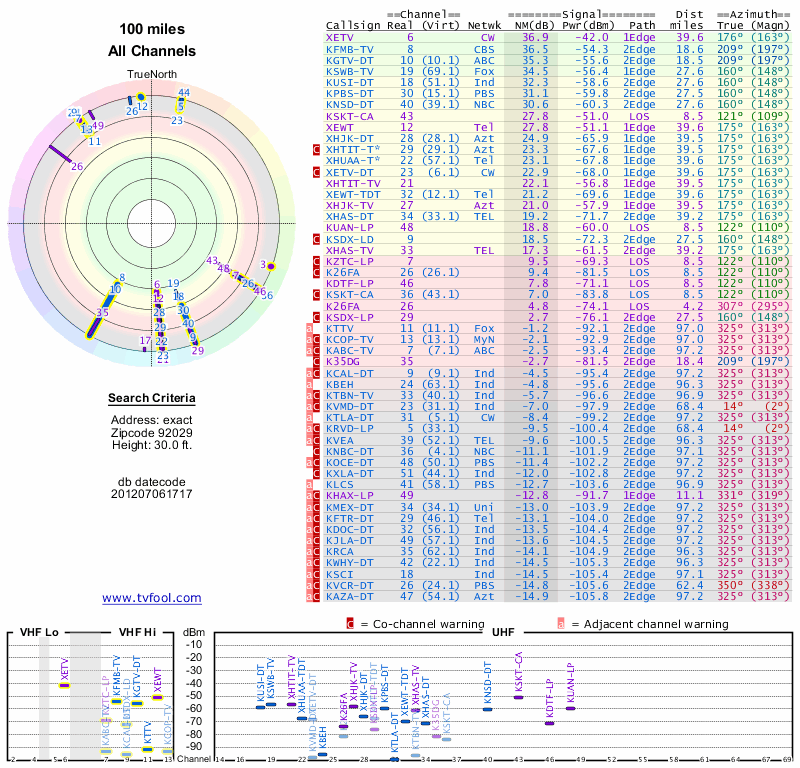Click the 'UHF' chart heading
This screenshot has width=800, height=768.
click(503, 632)
